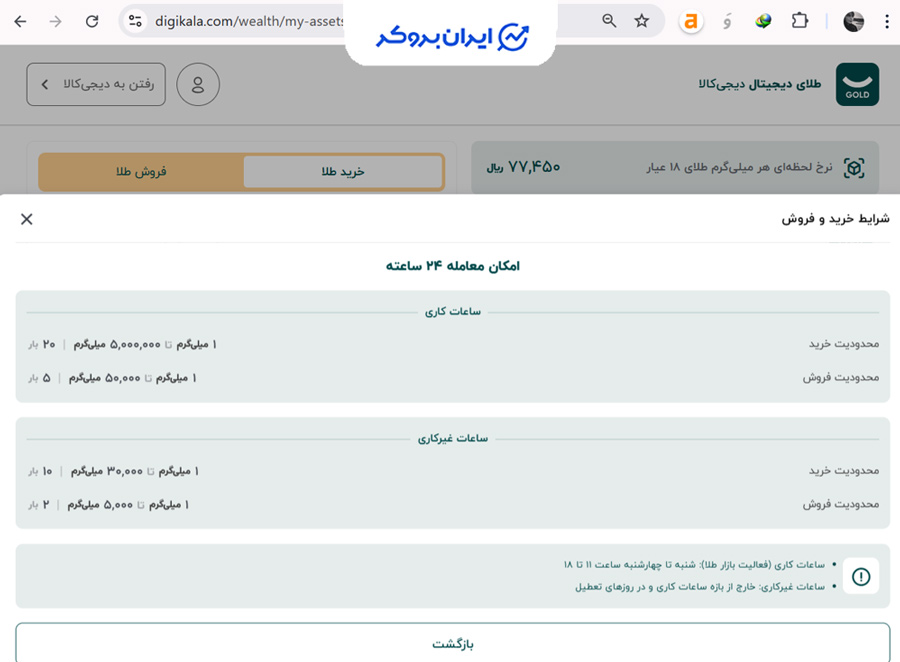This screenshot has height=662, width=900.
Task: Open Chrome's three-dot menu
Action: click(x=888, y=20)
